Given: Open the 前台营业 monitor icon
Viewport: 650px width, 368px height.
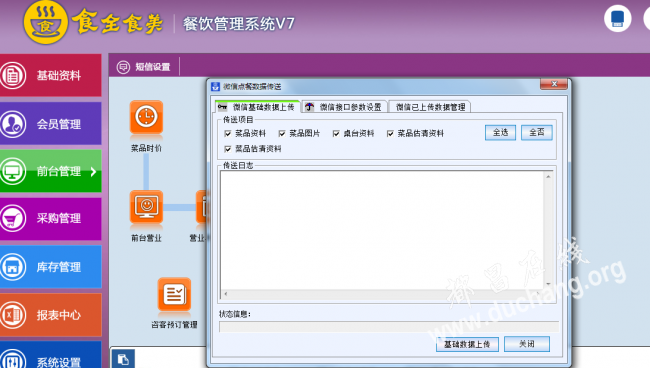Looking at the screenshot, I should (x=146, y=207).
